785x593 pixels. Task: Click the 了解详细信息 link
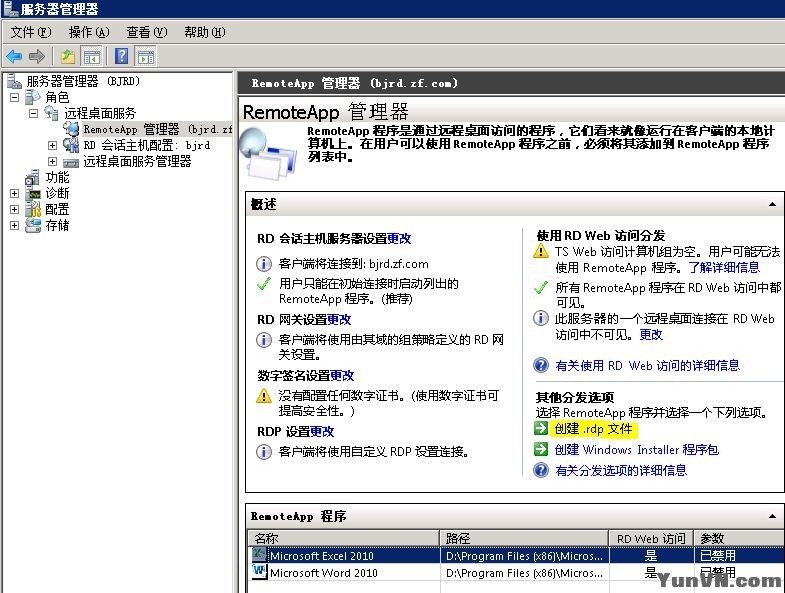click(724, 267)
